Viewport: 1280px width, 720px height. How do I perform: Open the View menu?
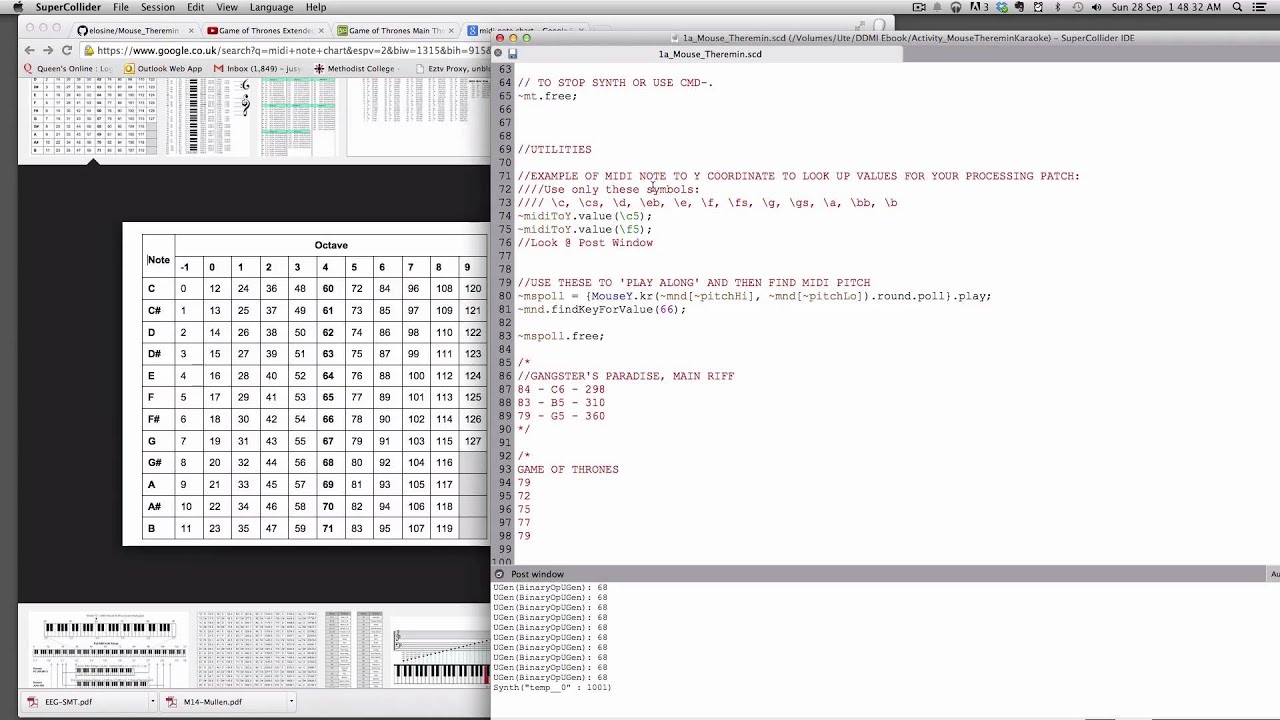[x=227, y=7]
